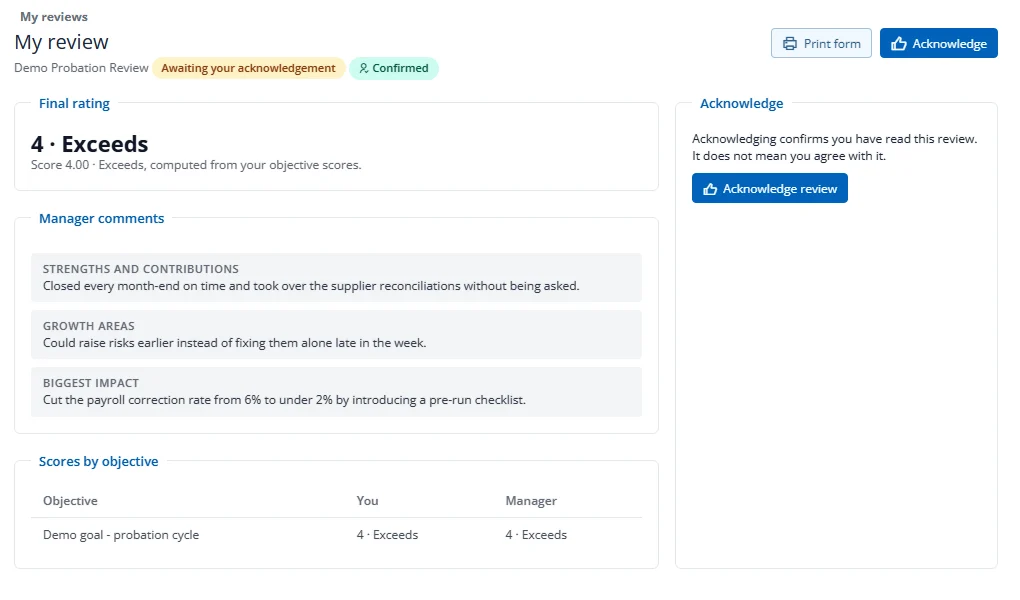Click the thumbs-up icon on Acknowledge review
Screen dimensions: 1020x600
coord(710,189)
